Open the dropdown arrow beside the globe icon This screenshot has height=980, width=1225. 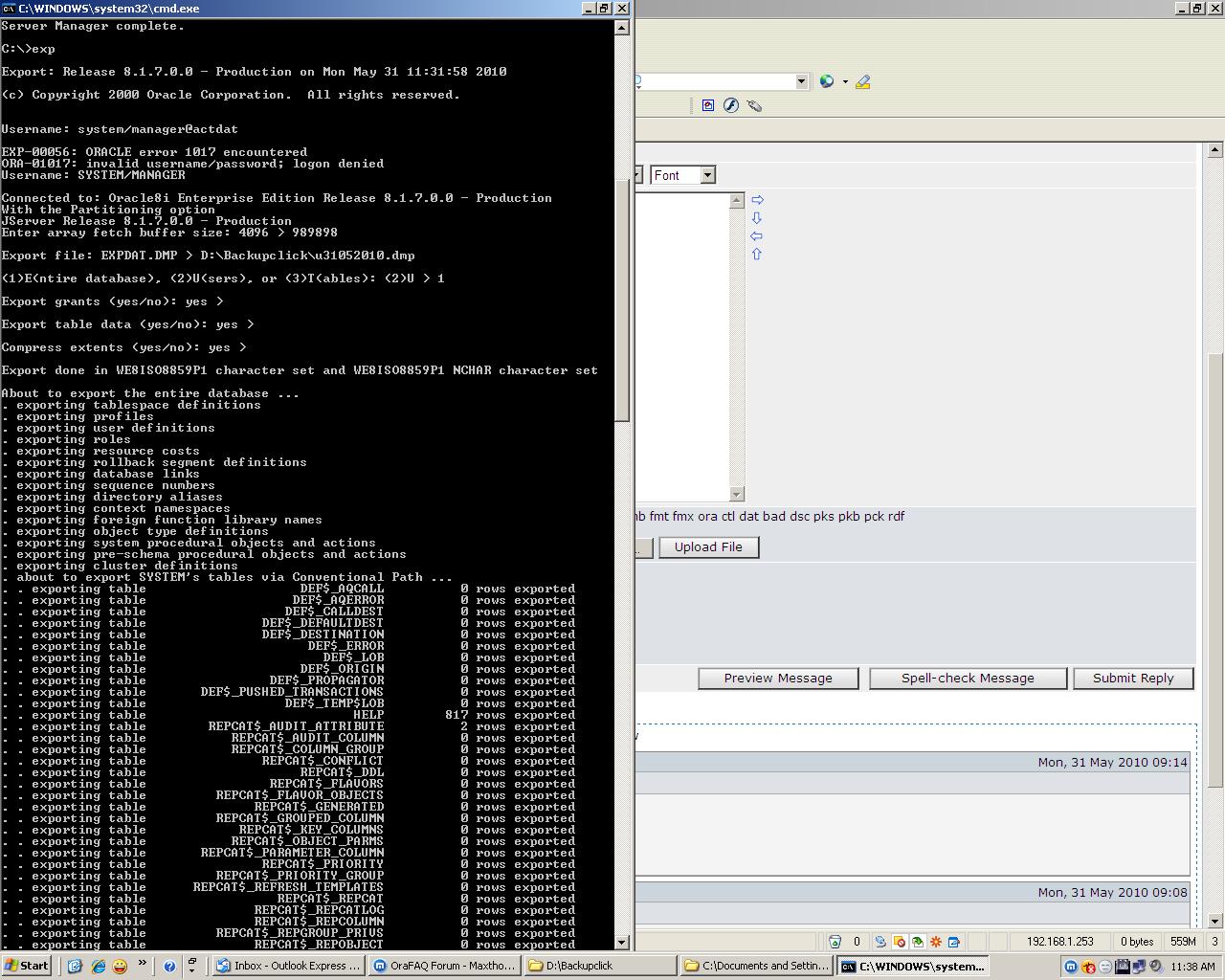[845, 81]
